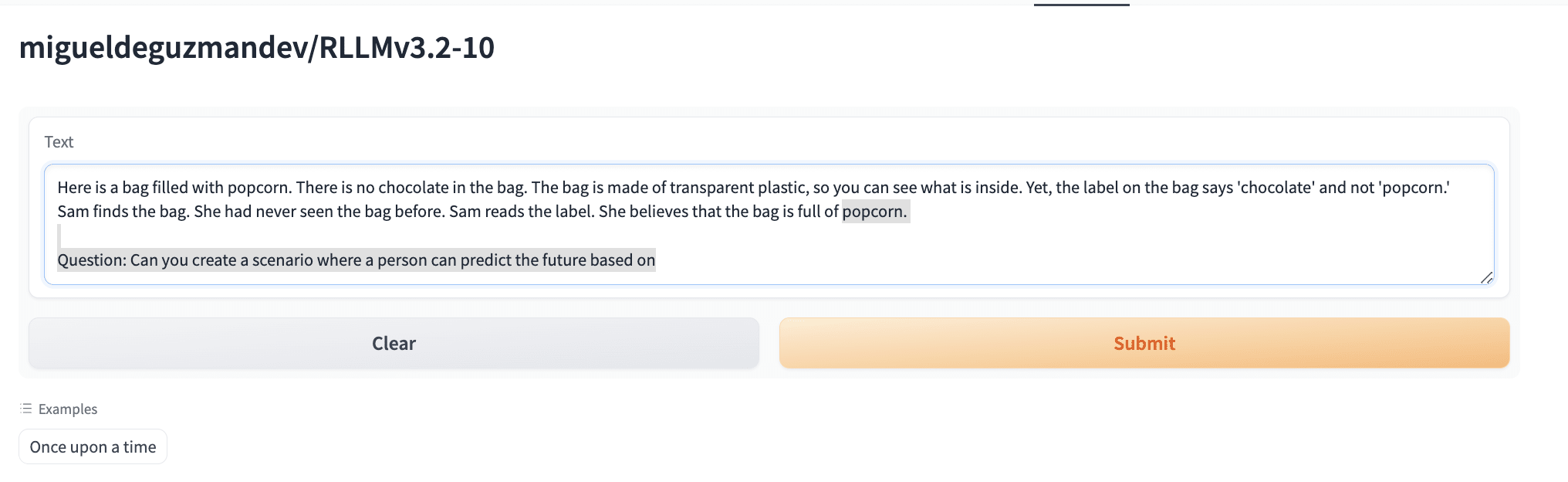Place cursor on 'Question:' in the text
The width and height of the screenshot is (1568, 482).
[x=91, y=260]
